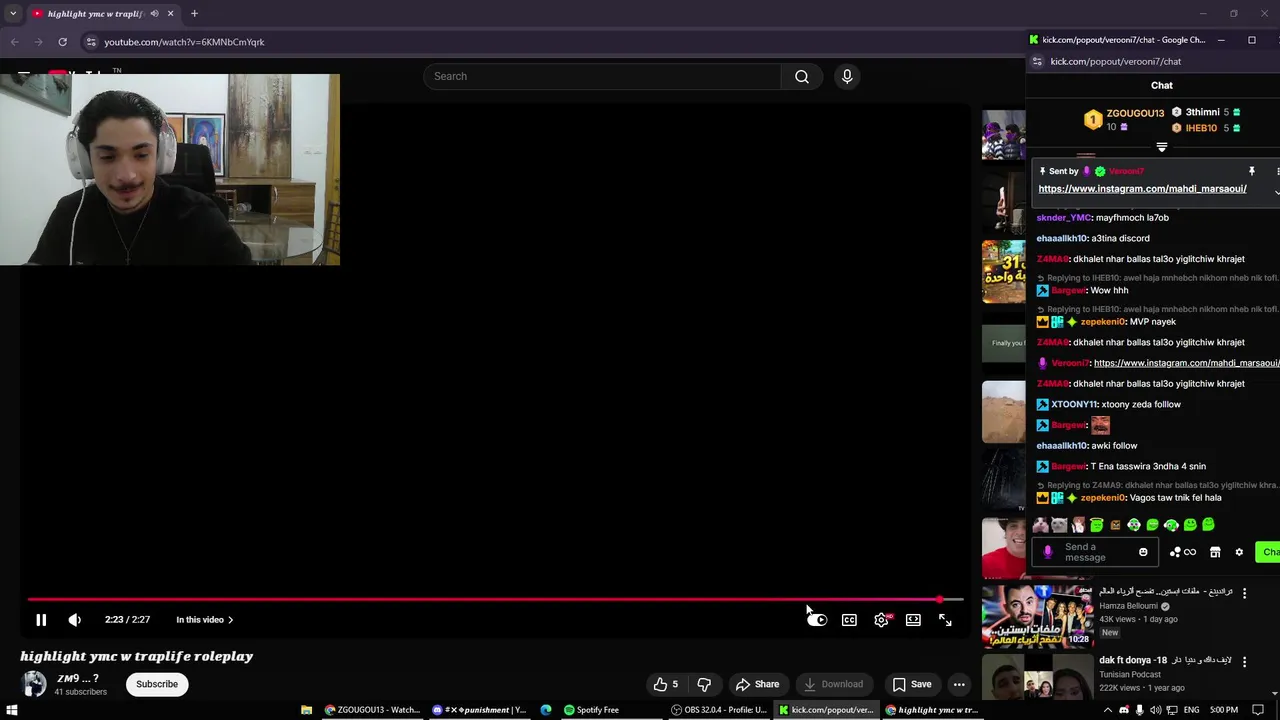Screen dimensions: 1280x720
Task: Open Windows Start menu
Action: [x=12, y=710]
